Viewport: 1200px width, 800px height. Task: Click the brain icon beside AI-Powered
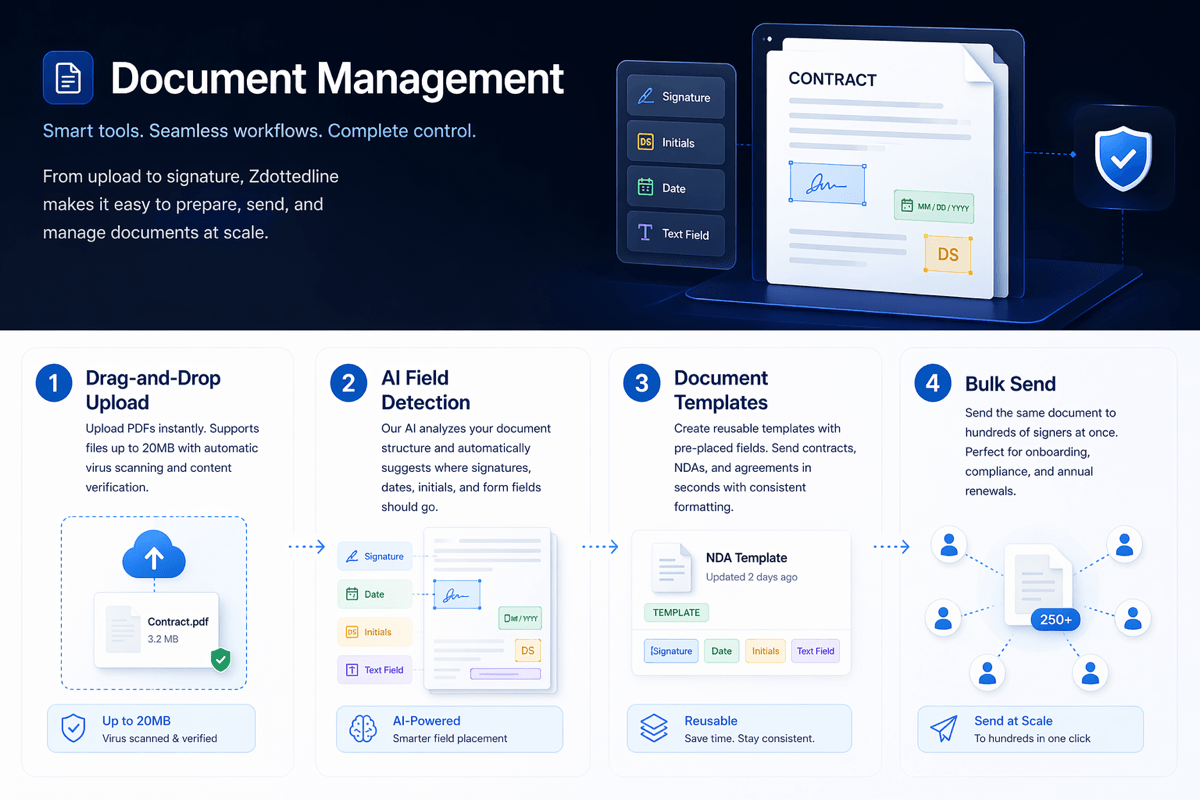pos(362,729)
